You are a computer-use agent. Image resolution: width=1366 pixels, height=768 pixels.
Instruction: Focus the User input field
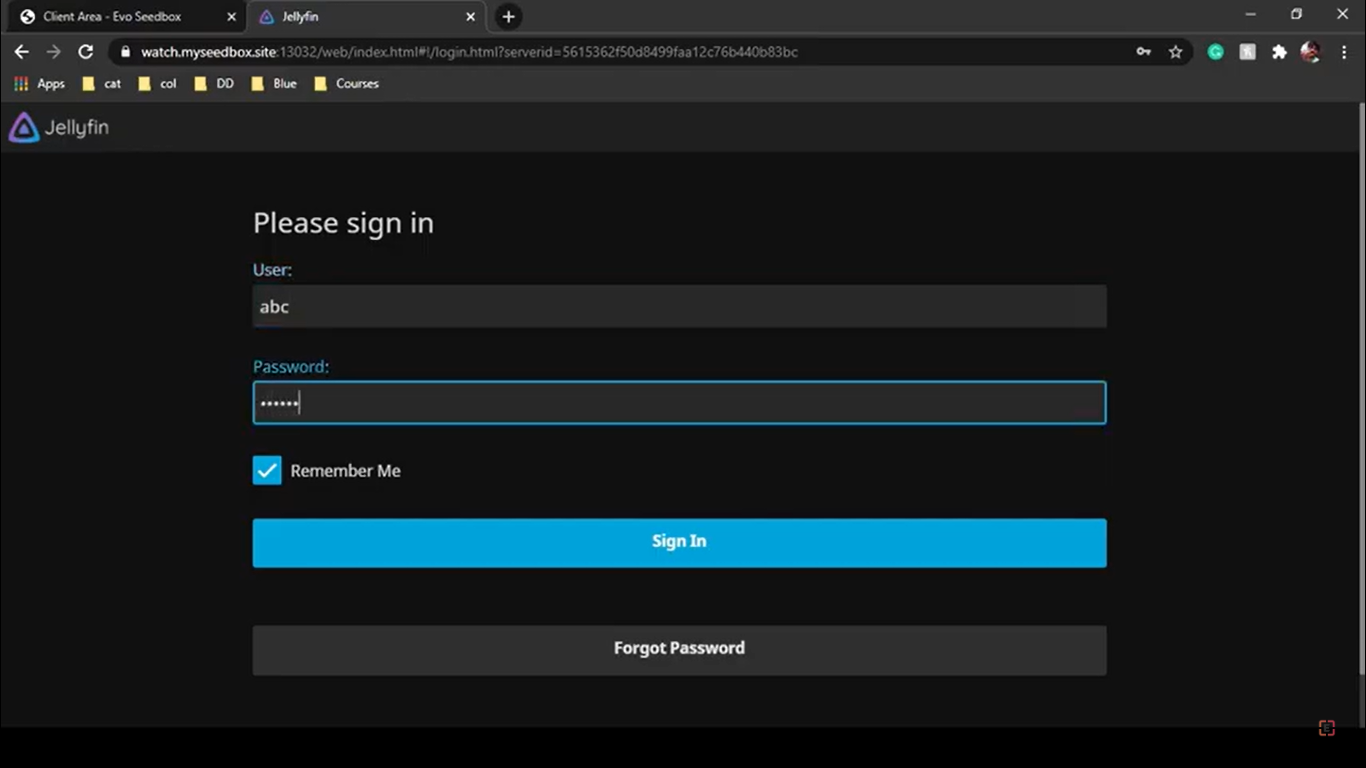point(679,306)
